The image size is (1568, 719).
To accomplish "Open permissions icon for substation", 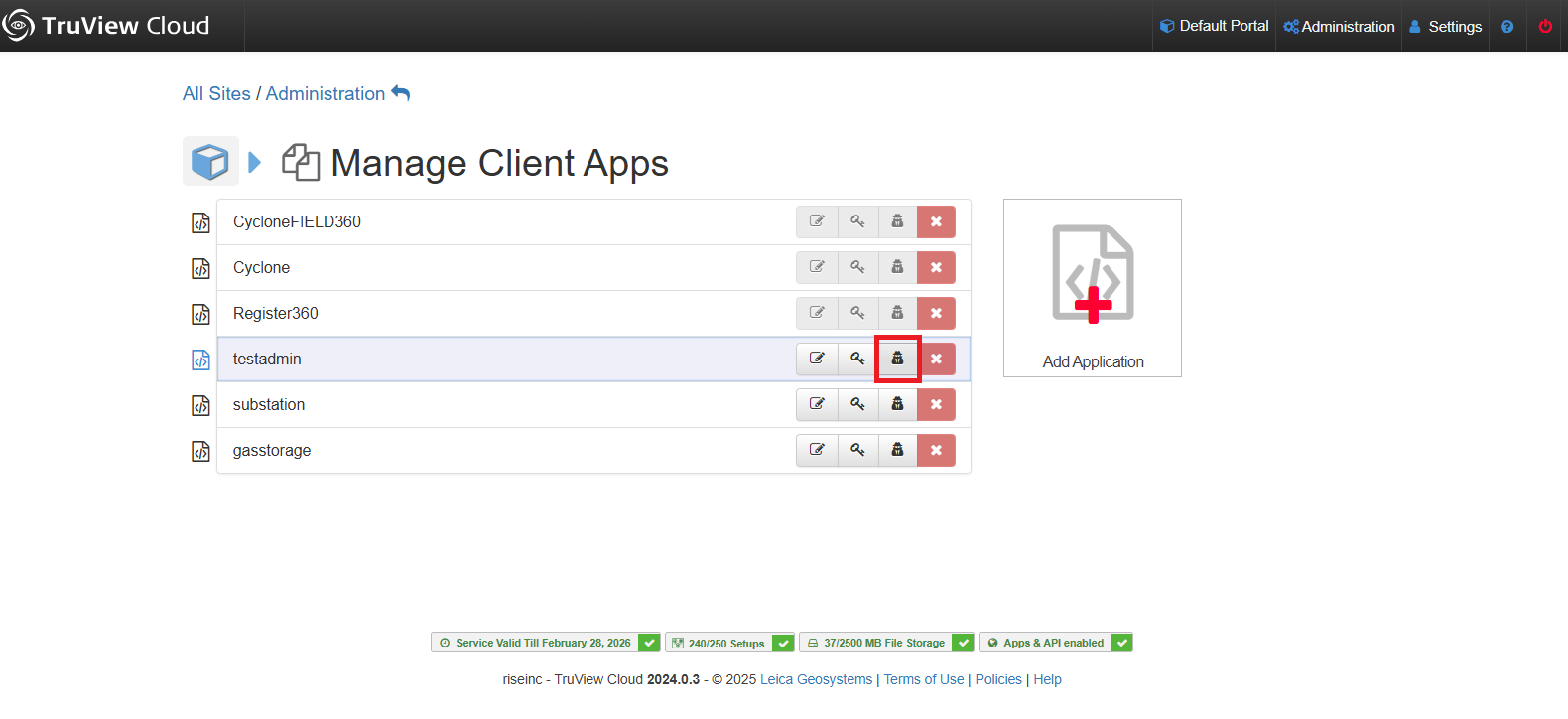I will pos(897,404).
